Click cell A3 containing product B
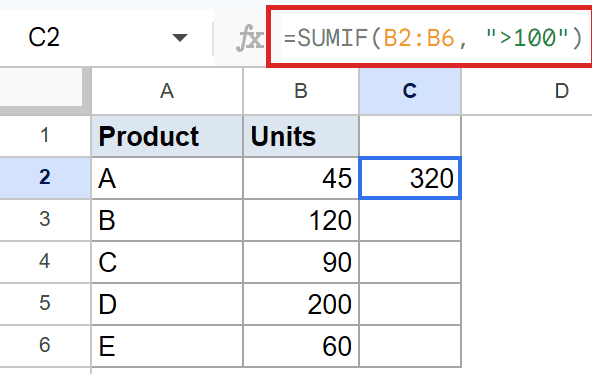The width and height of the screenshot is (592, 374). coord(167,220)
